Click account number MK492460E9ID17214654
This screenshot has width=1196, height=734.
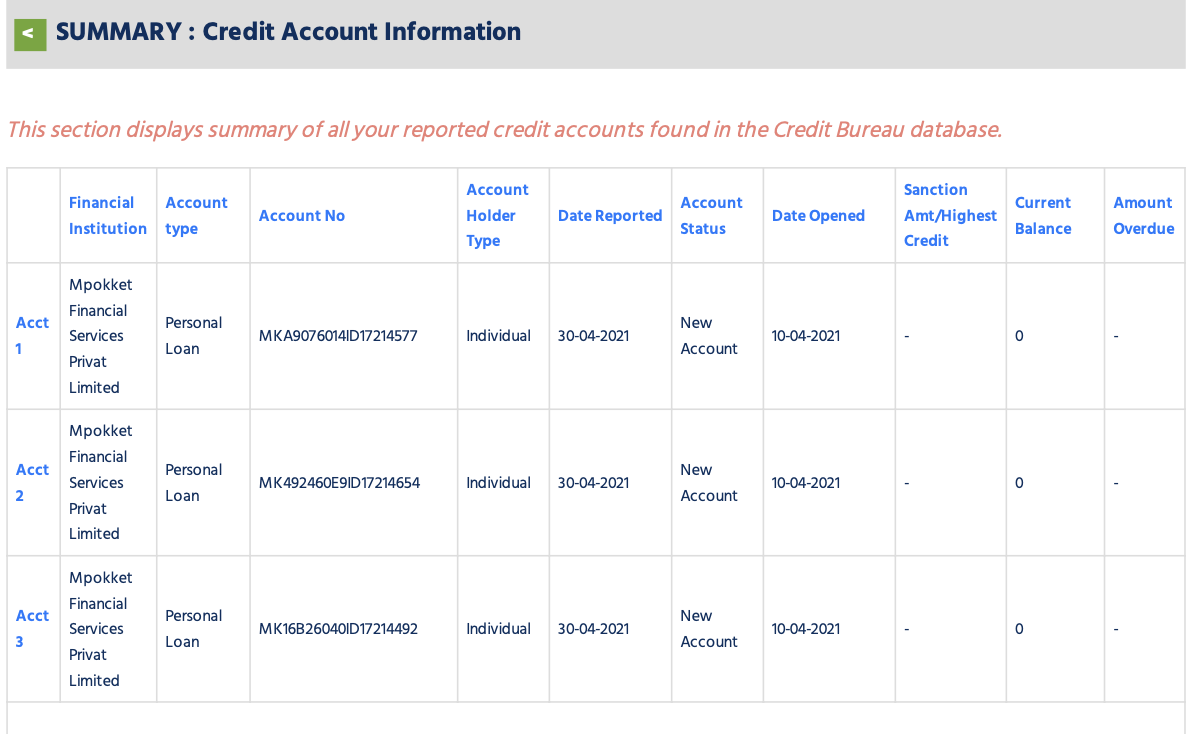coord(339,482)
